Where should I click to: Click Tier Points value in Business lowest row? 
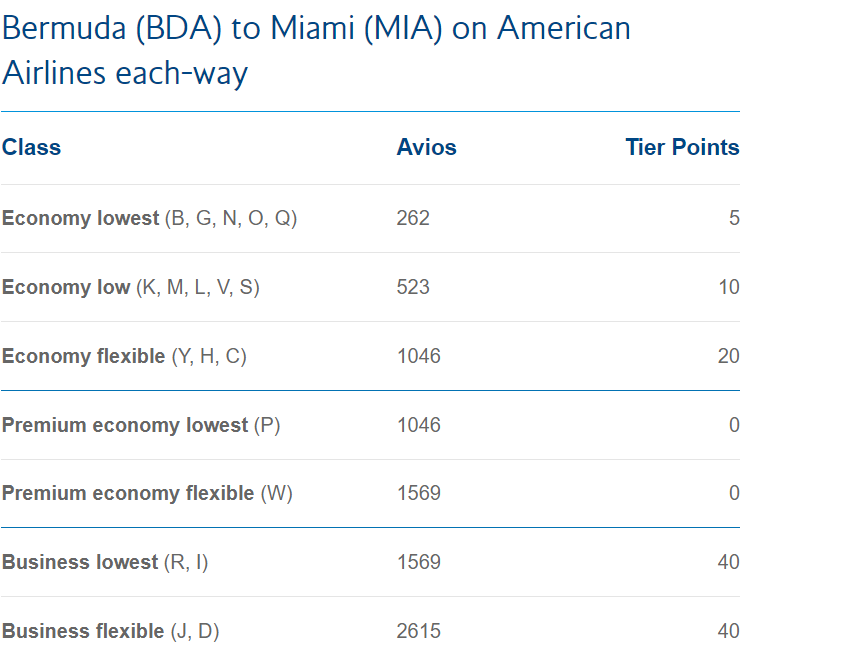pyautogui.click(x=729, y=562)
